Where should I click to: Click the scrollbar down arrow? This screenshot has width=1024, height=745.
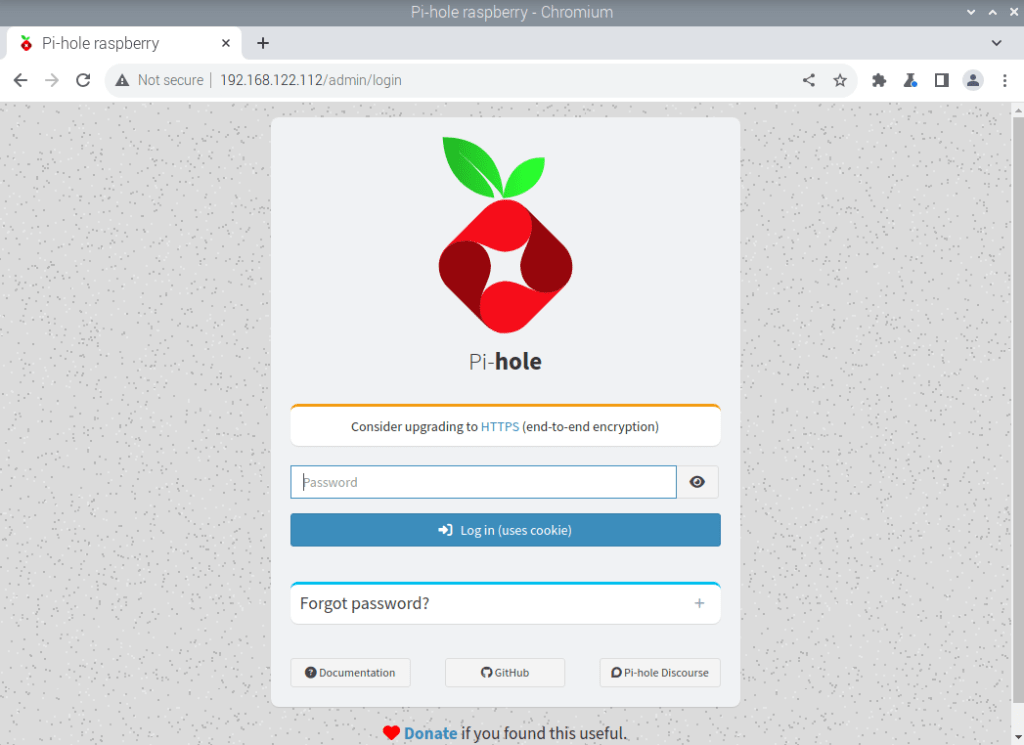pyautogui.click(x=1017, y=737)
